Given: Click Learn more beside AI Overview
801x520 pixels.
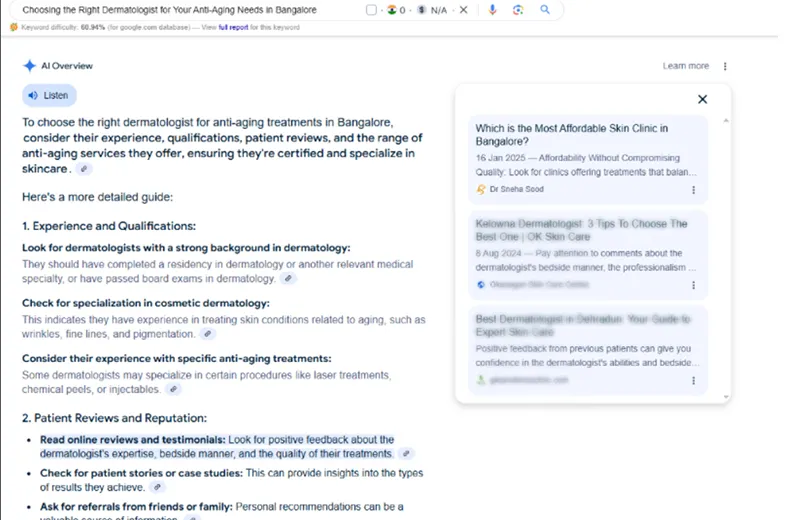Looking at the screenshot, I should [685, 66].
